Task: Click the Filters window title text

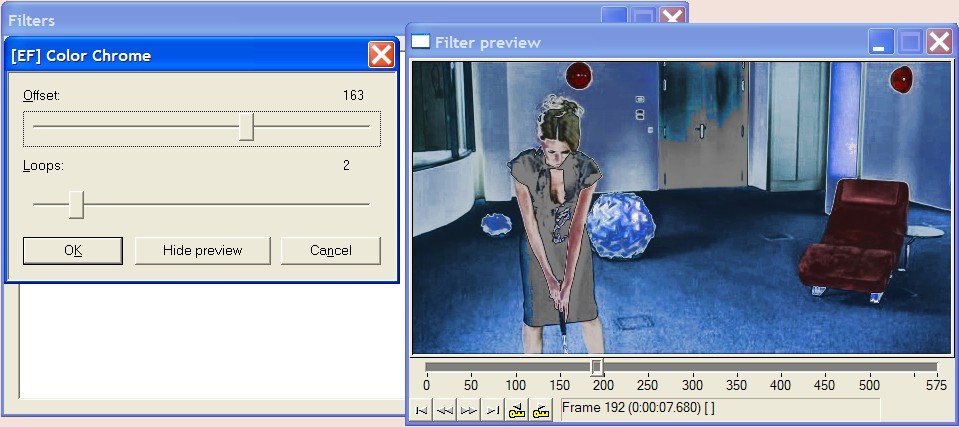Action: tap(31, 21)
